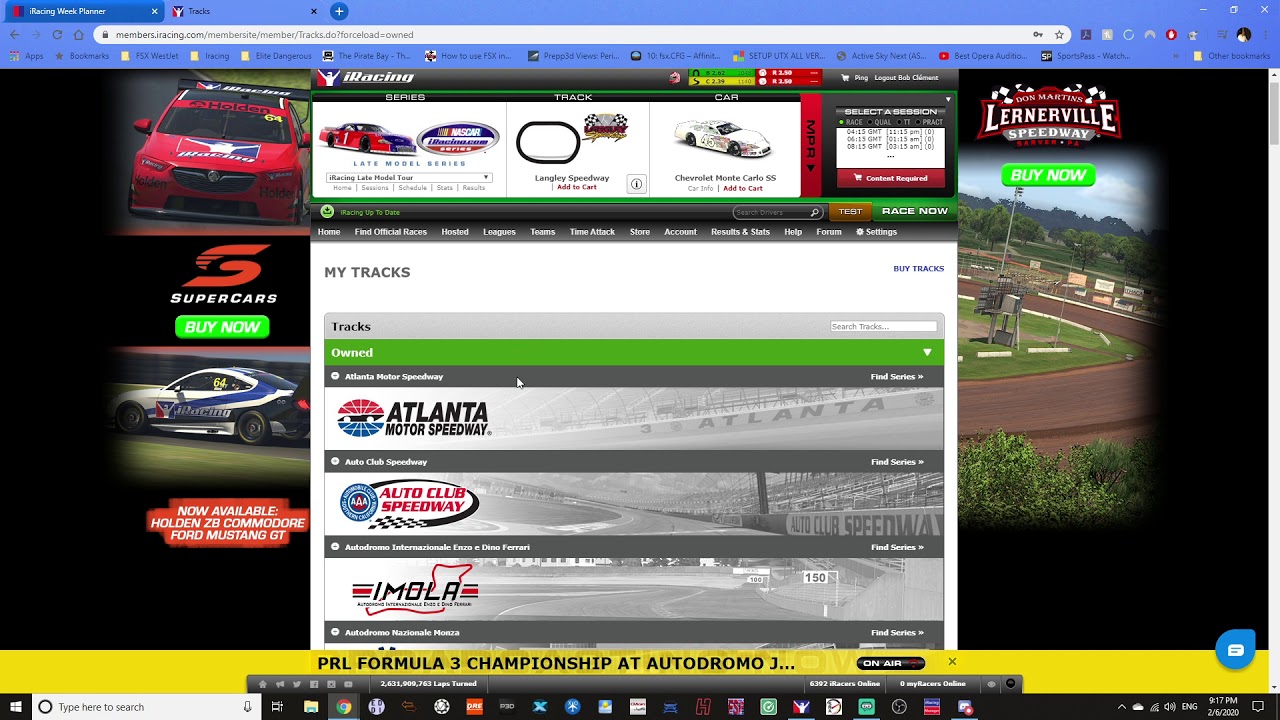
Task: Click the white collapse arrow above Select a Session
Action: click(948, 99)
